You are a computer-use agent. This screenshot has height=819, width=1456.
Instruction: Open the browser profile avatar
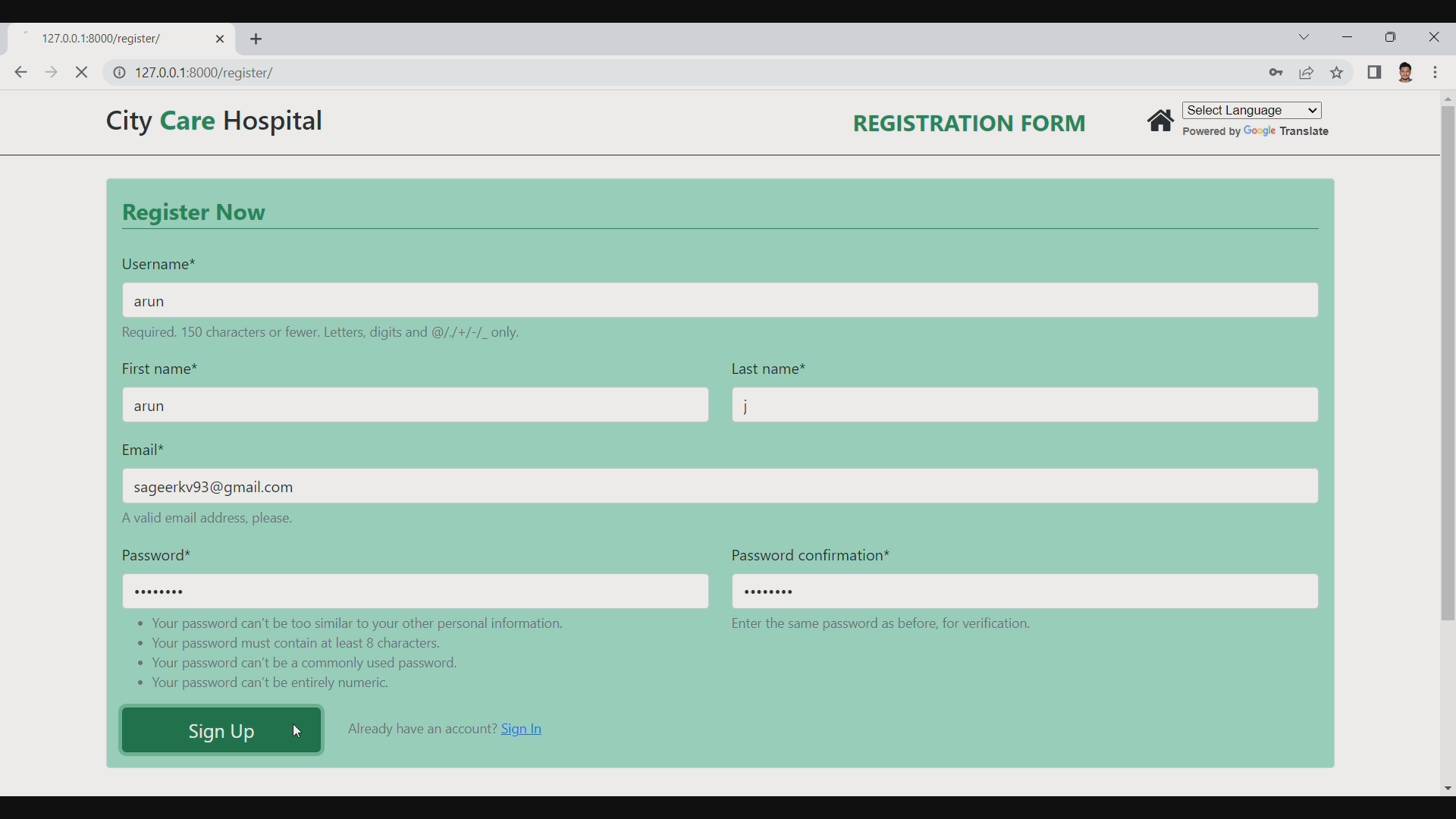pos(1407,73)
